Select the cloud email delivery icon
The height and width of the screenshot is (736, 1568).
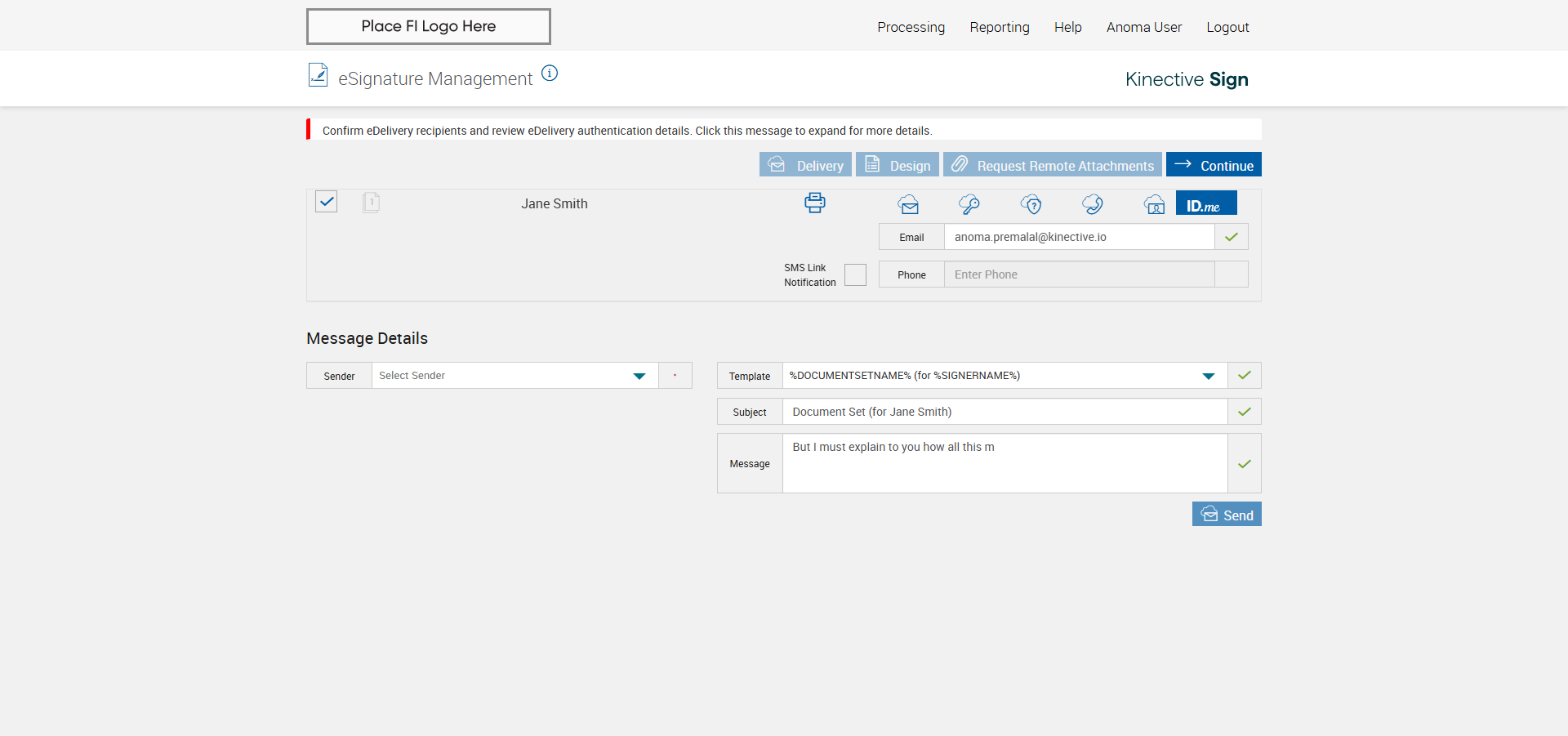point(908,204)
